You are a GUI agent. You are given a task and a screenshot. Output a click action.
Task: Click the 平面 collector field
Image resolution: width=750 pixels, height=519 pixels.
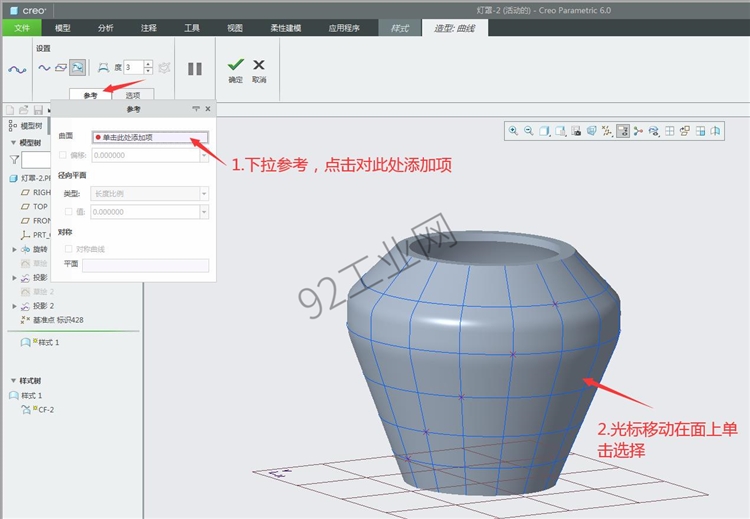[145, 265]
